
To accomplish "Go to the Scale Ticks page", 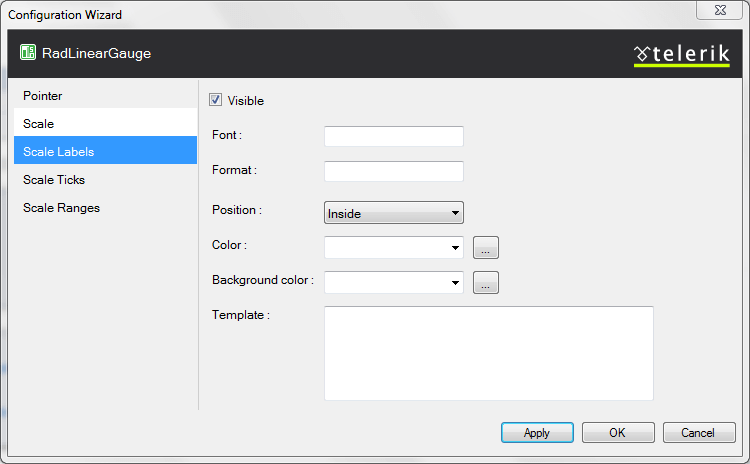I will point(105,179).
